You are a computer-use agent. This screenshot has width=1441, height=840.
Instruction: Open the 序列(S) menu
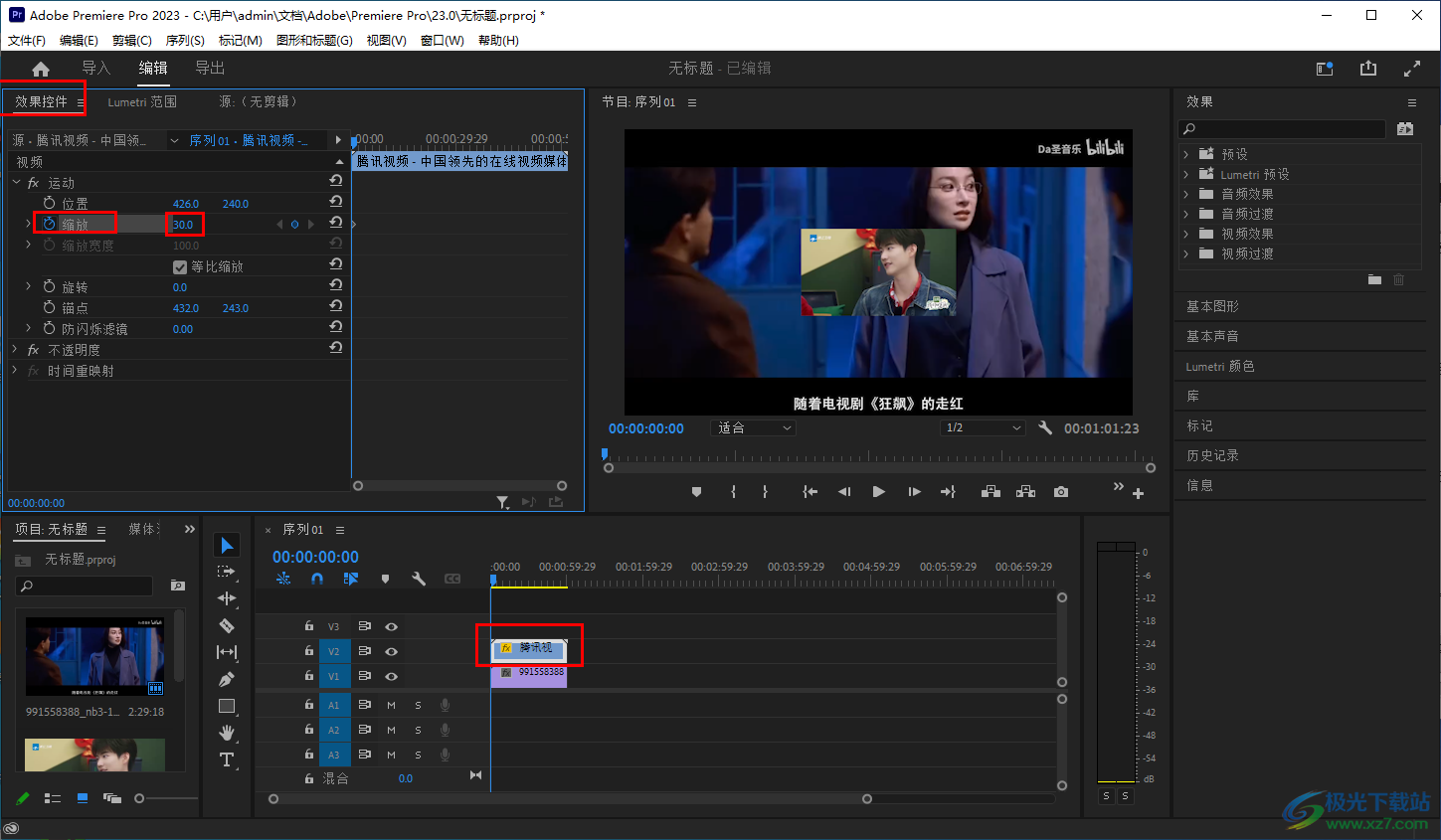point(185,41)
